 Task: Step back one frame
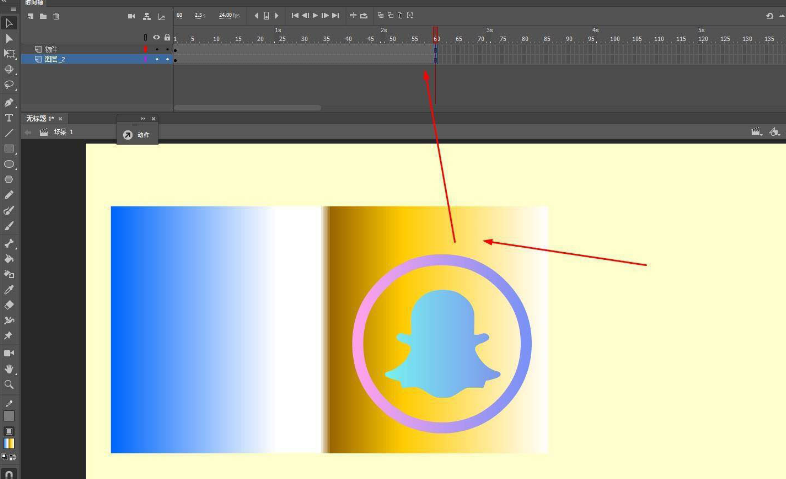(x=305, y=16)
